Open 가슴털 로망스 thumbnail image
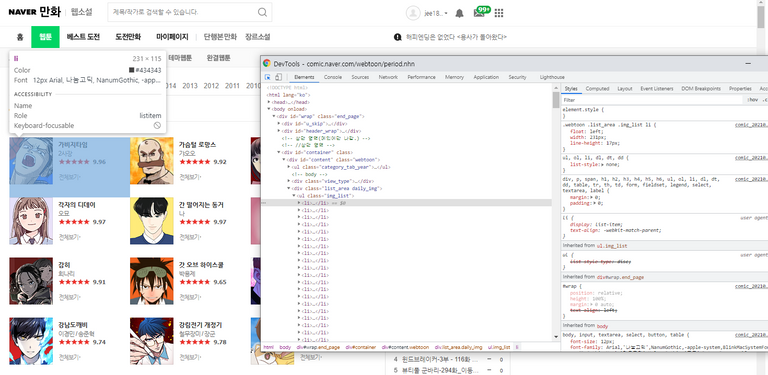 (x=152, y=161)
